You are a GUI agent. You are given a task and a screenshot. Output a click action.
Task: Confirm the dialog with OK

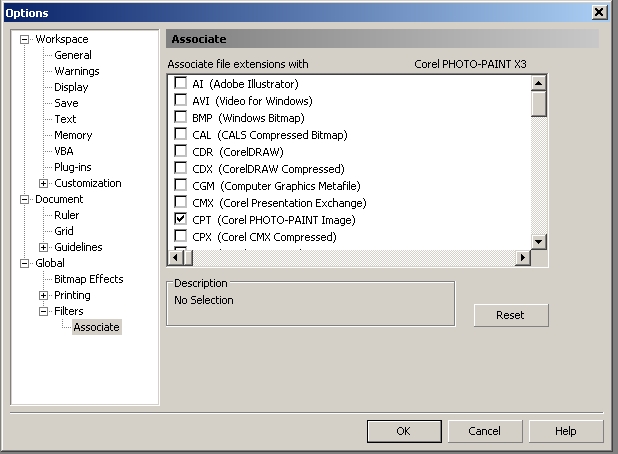click(403, 431)
